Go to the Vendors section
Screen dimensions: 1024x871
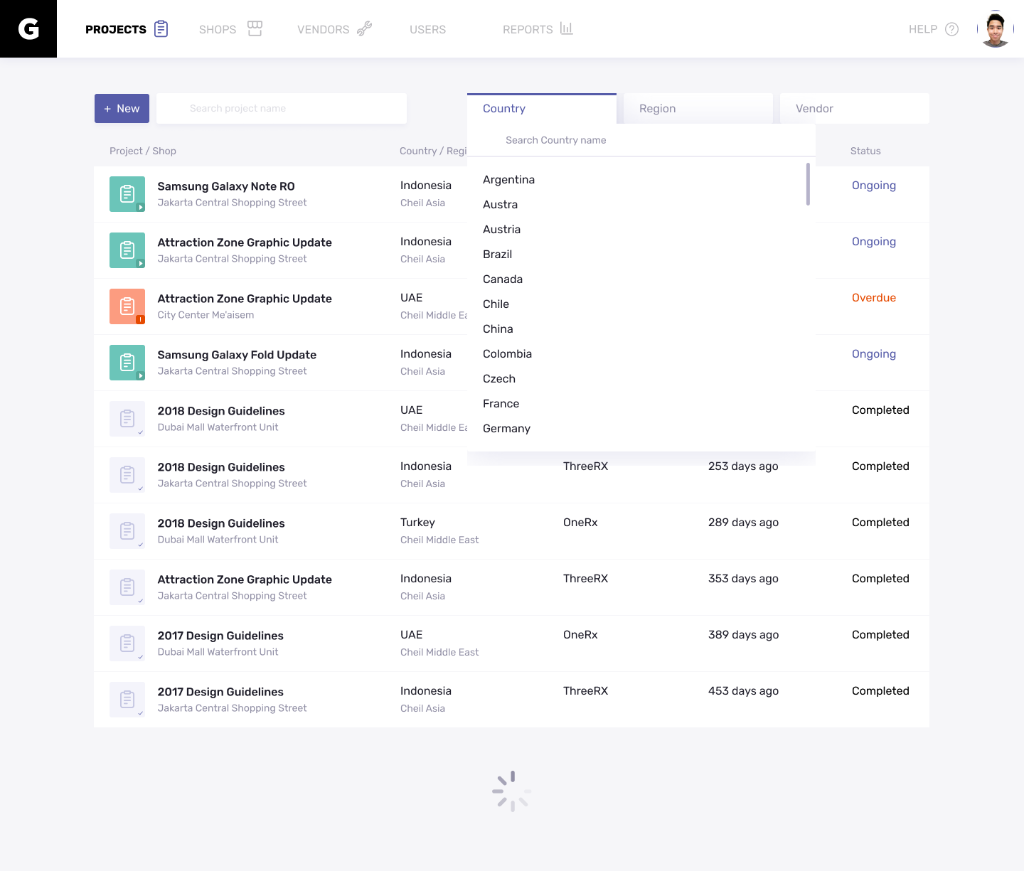pyautogui.click(x=323, y=29)
